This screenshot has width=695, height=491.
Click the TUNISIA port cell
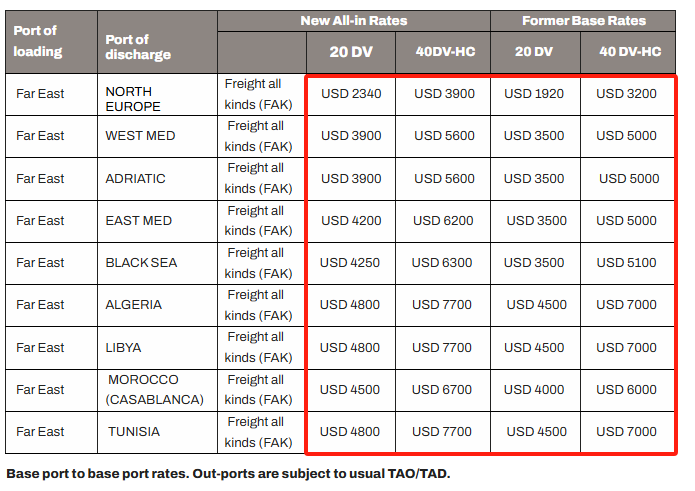click(157, 432)
